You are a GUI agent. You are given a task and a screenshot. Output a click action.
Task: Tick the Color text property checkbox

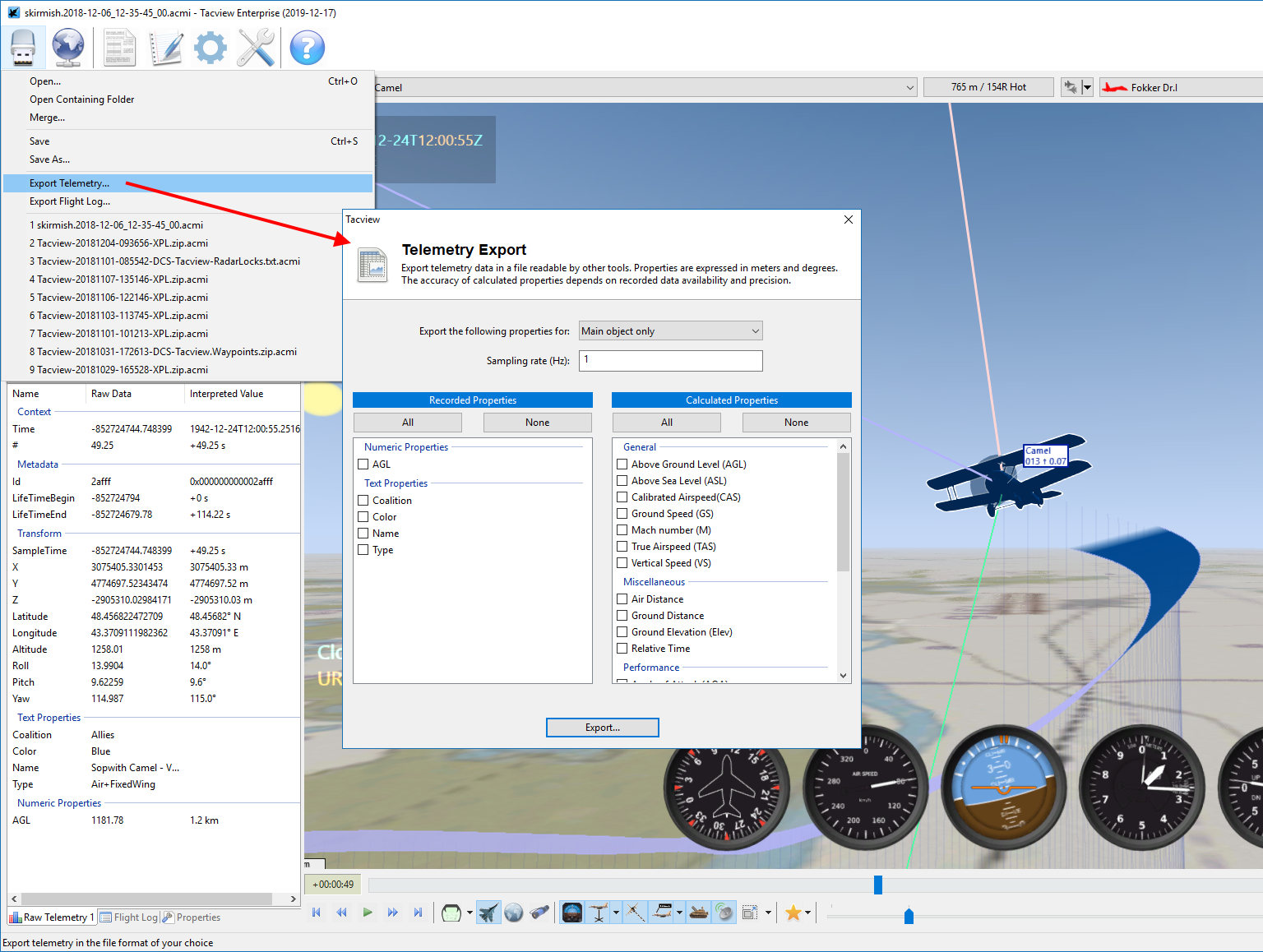pos(363,517)
